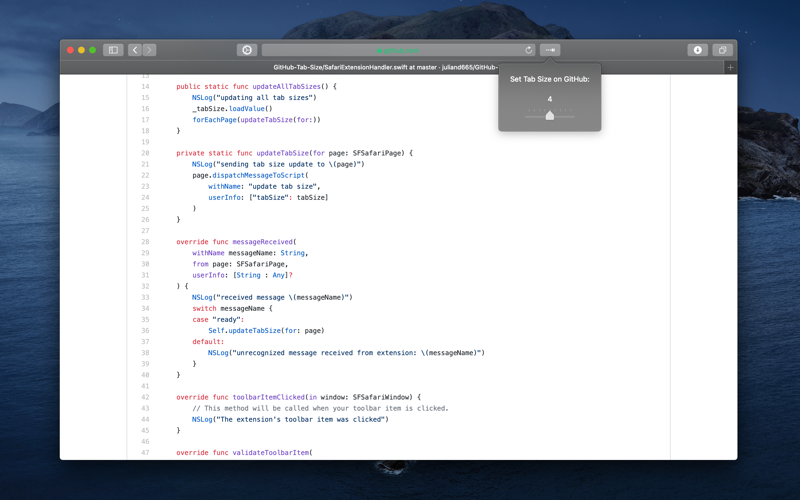Click the green fullscreen window button
The image size is (800, 500).
[x=92, y=50]
